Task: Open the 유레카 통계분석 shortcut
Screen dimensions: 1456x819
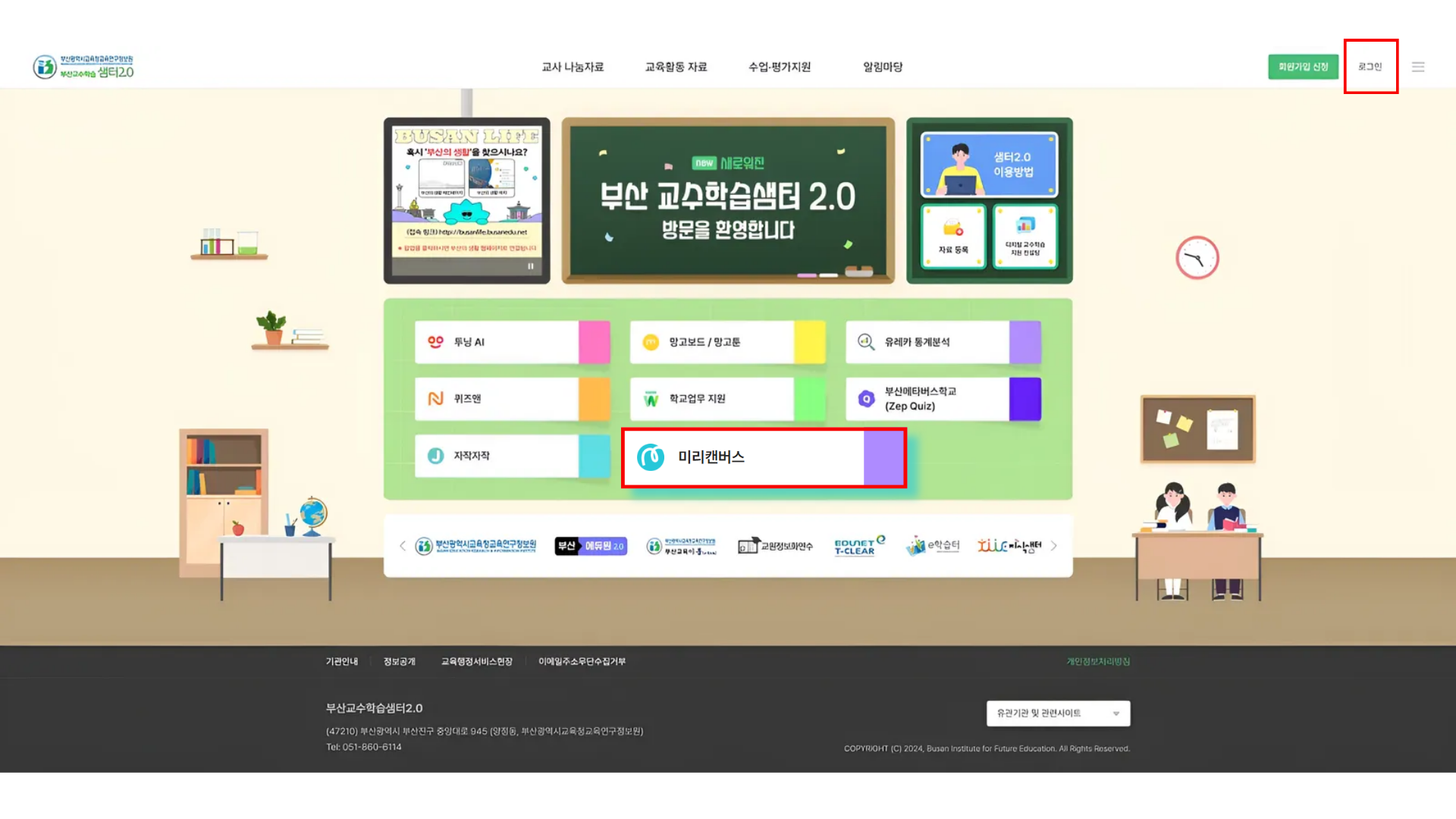Action: (x=942, y=342)
